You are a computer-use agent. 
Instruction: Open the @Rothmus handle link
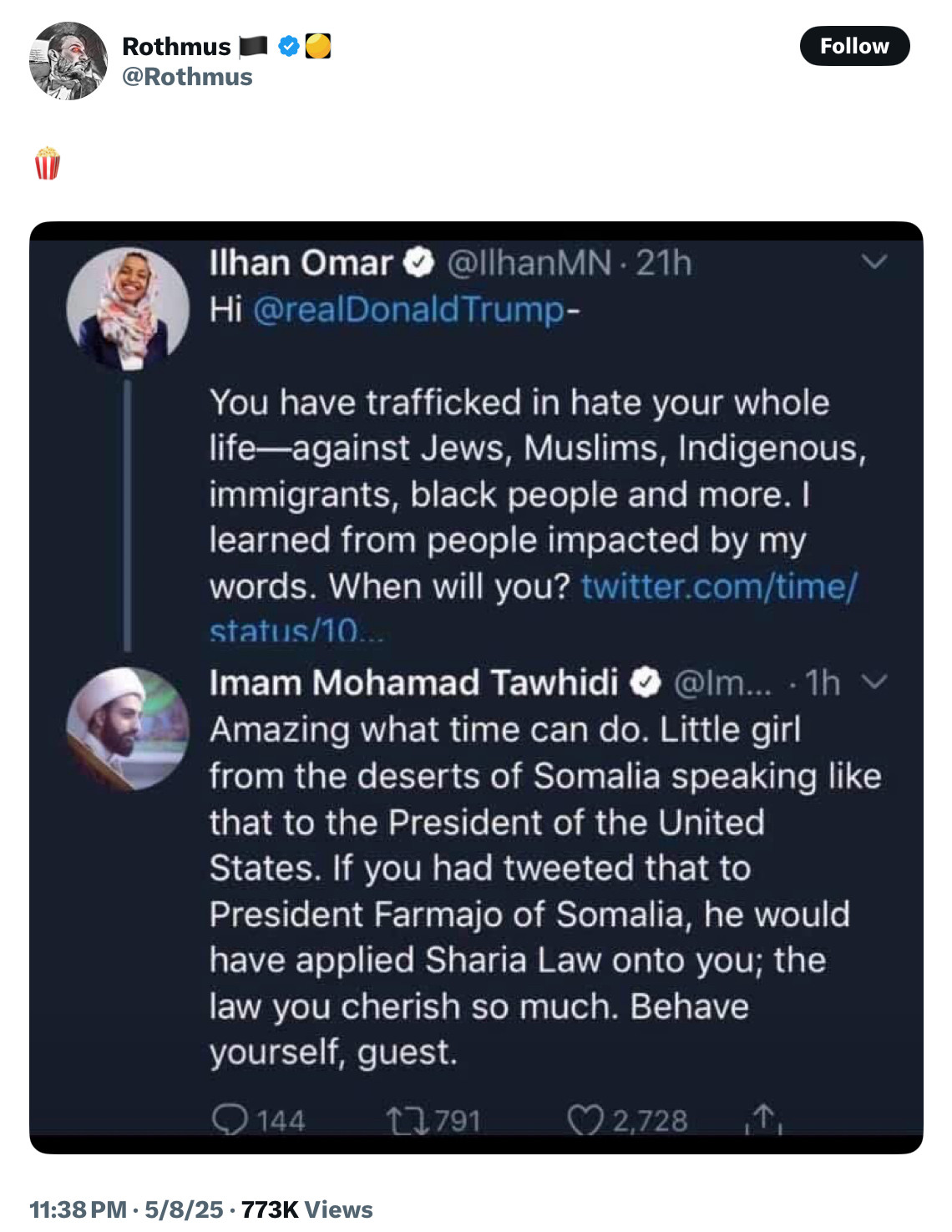tap(187, 77)
